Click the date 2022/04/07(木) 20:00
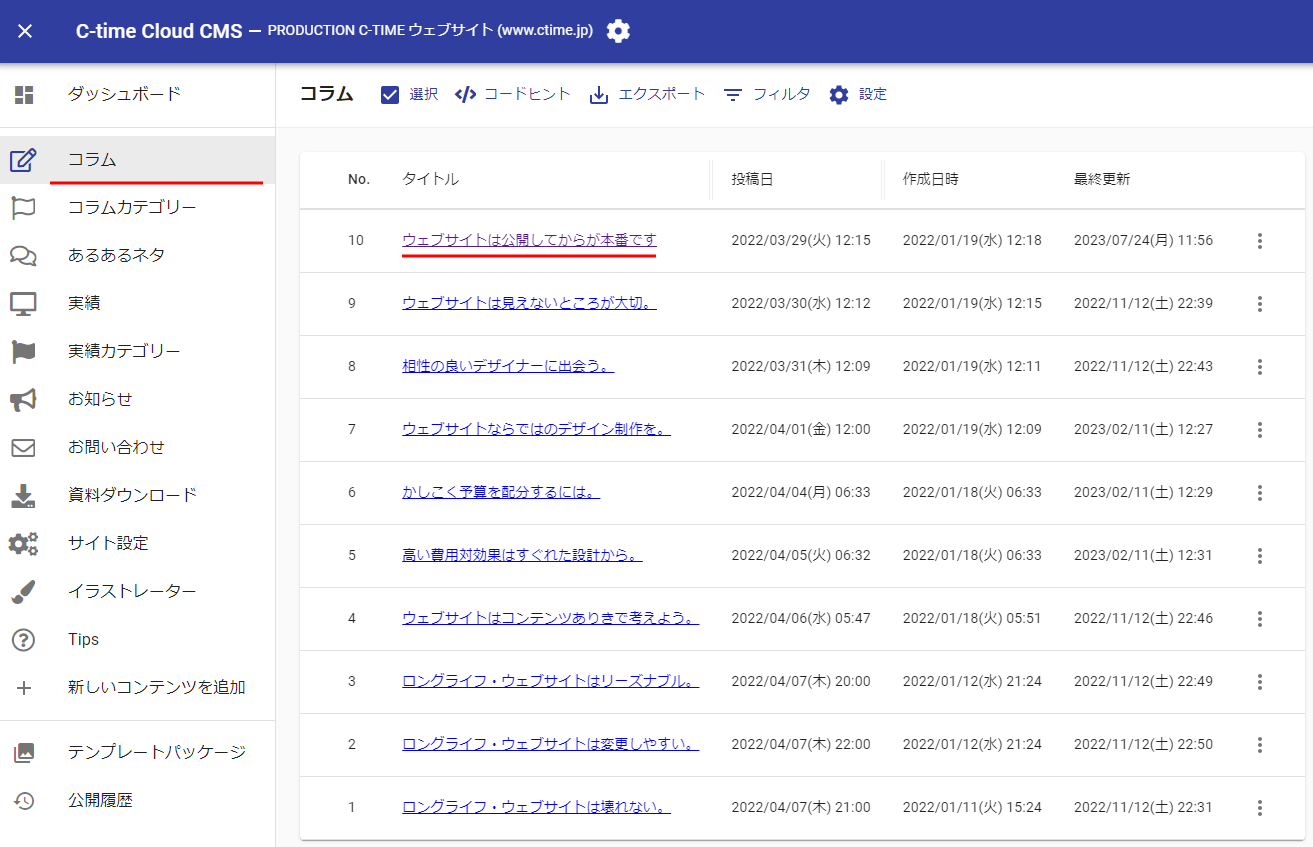The width and height of the screenshot is (1313, 847). tap(801, 681)
